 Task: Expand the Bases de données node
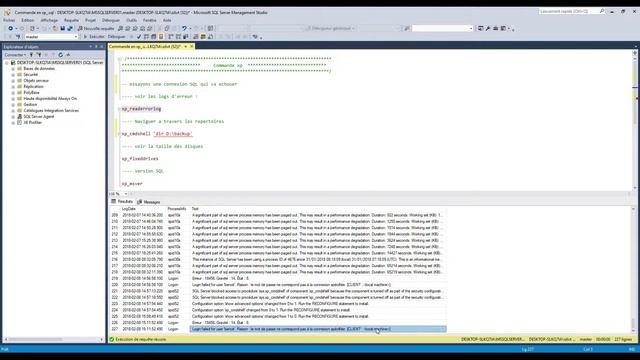coord(13,69)
